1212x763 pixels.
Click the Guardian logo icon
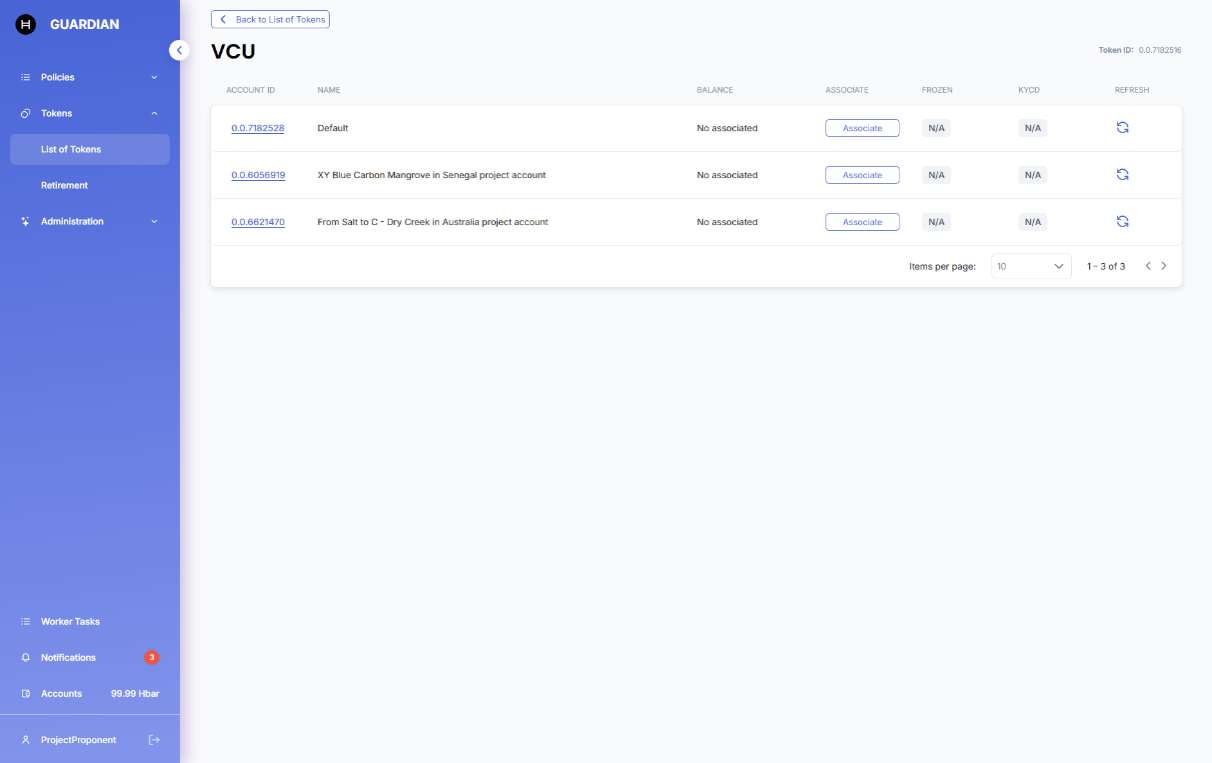pyautogui.click(x=26, y=24)
